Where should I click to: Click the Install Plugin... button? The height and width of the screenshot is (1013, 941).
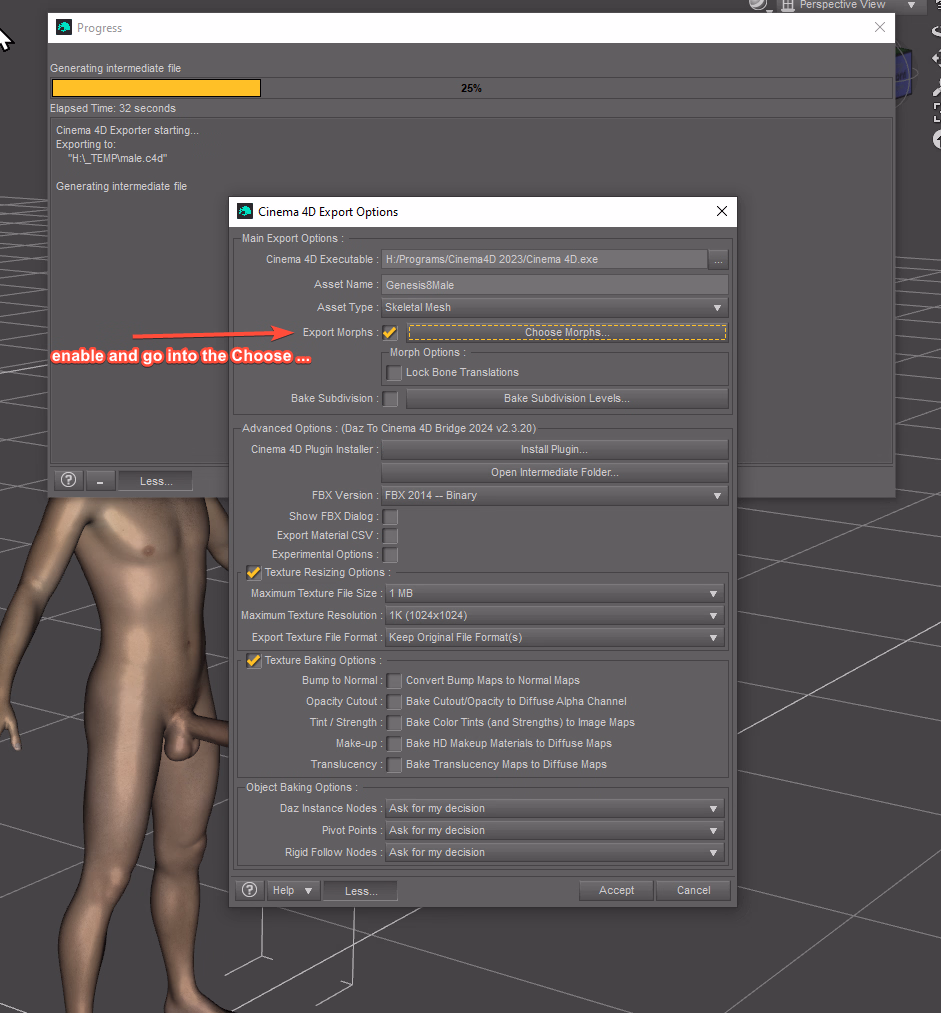click(x=555, y=450)
